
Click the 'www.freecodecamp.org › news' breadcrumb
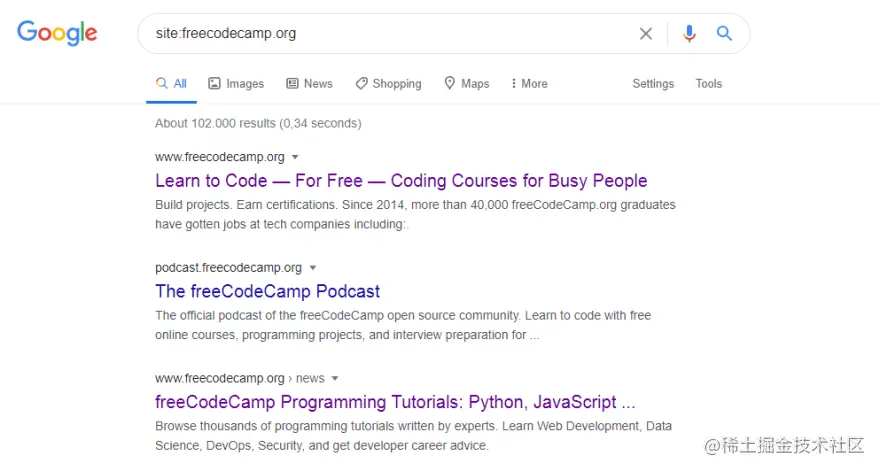pos(240,378)
